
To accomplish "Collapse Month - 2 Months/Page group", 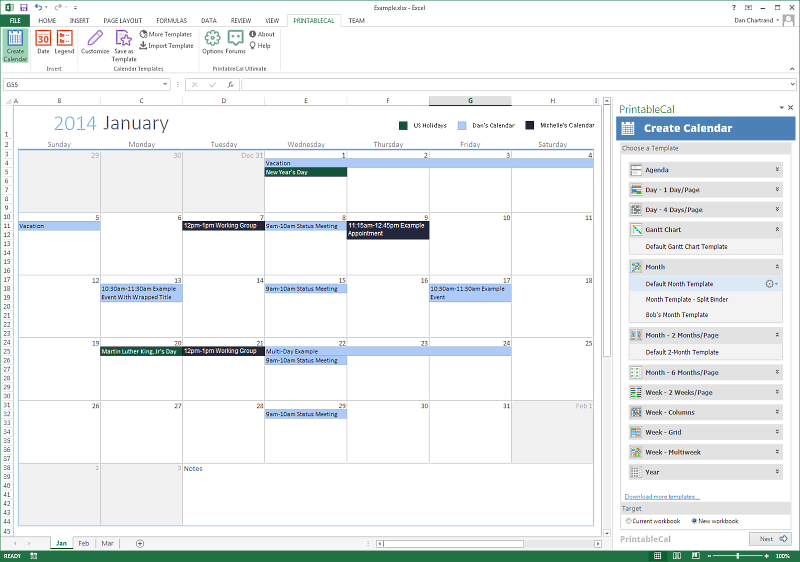I will pyautogui.click(x=778, y=335).
